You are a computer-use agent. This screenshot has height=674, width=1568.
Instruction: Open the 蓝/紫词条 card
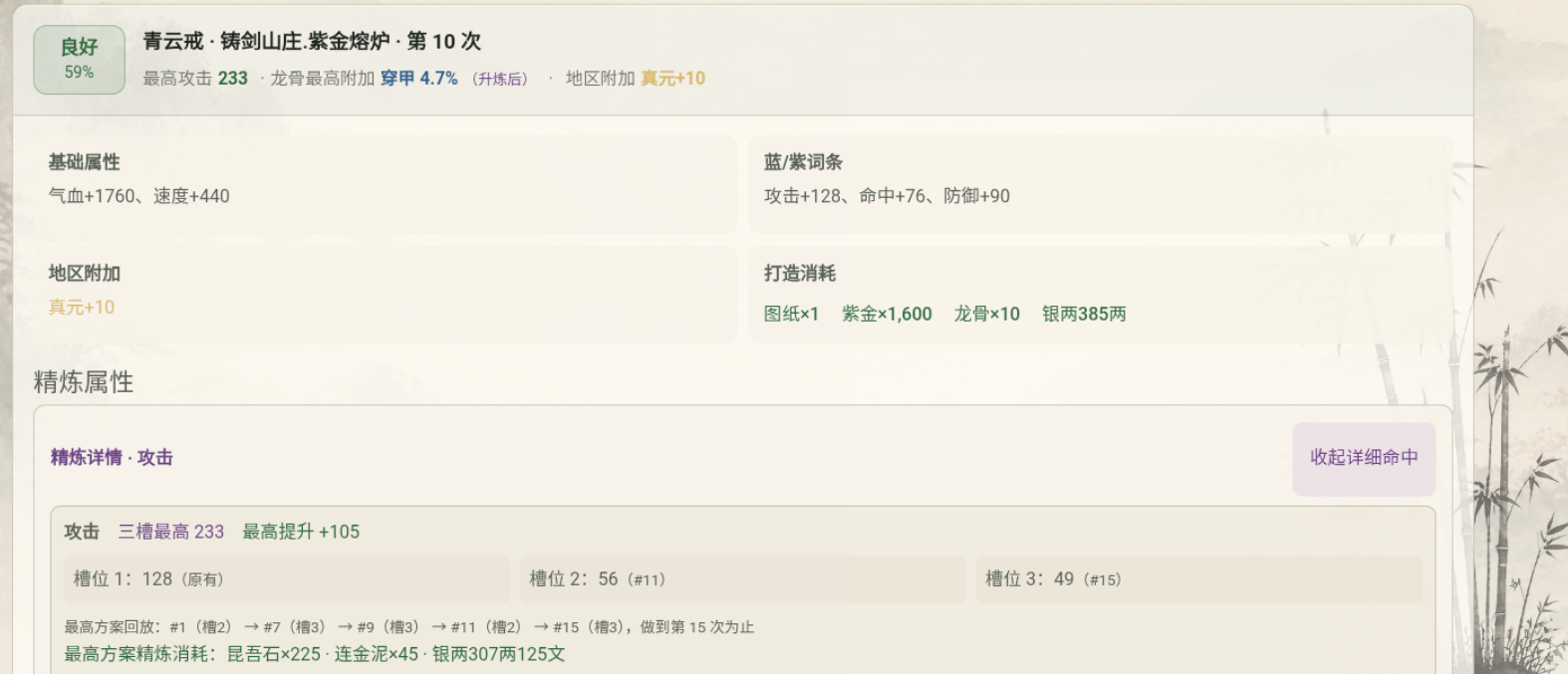(x=1101, y=184)
